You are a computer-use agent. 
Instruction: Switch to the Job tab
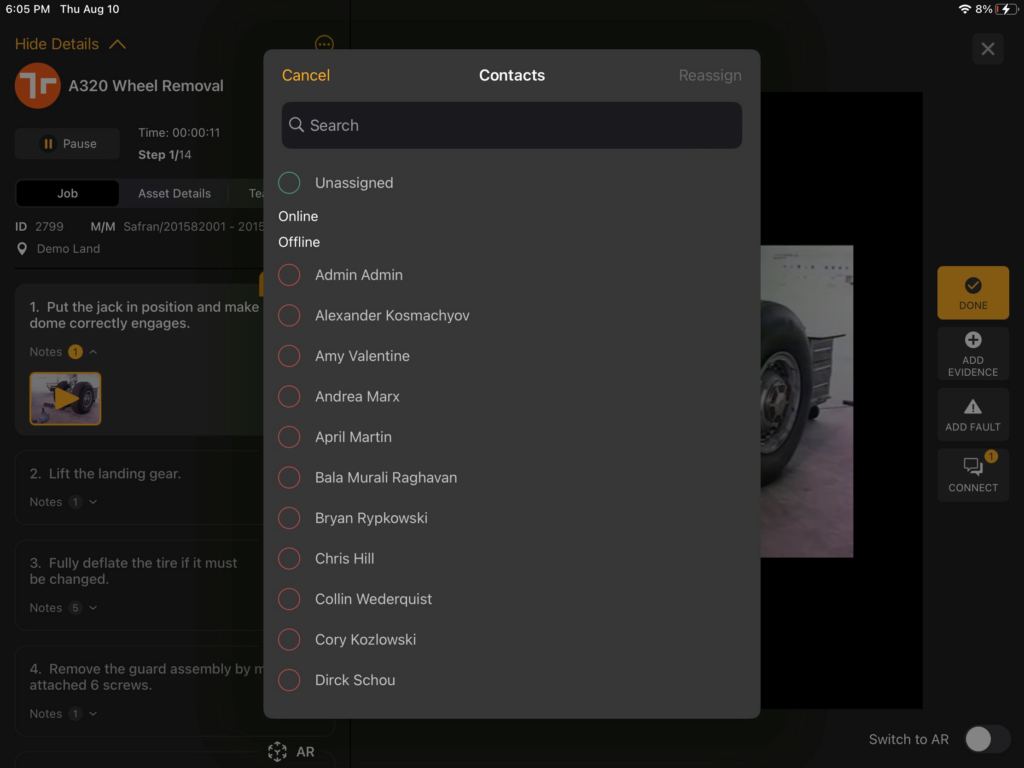click(x=67, y=193)
